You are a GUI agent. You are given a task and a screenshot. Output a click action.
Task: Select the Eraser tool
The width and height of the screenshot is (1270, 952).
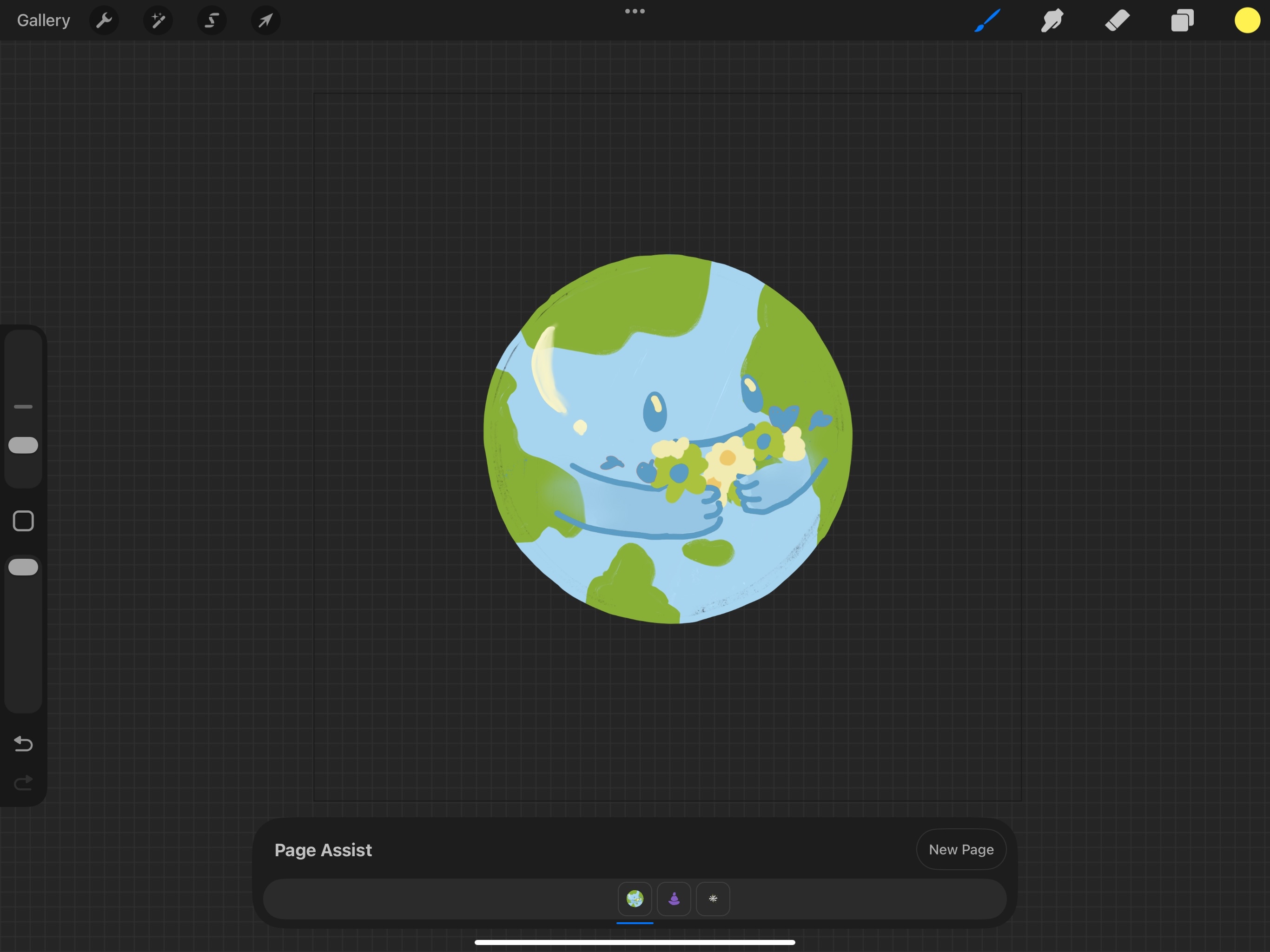pyautogui.click(x=1117, y=20)
